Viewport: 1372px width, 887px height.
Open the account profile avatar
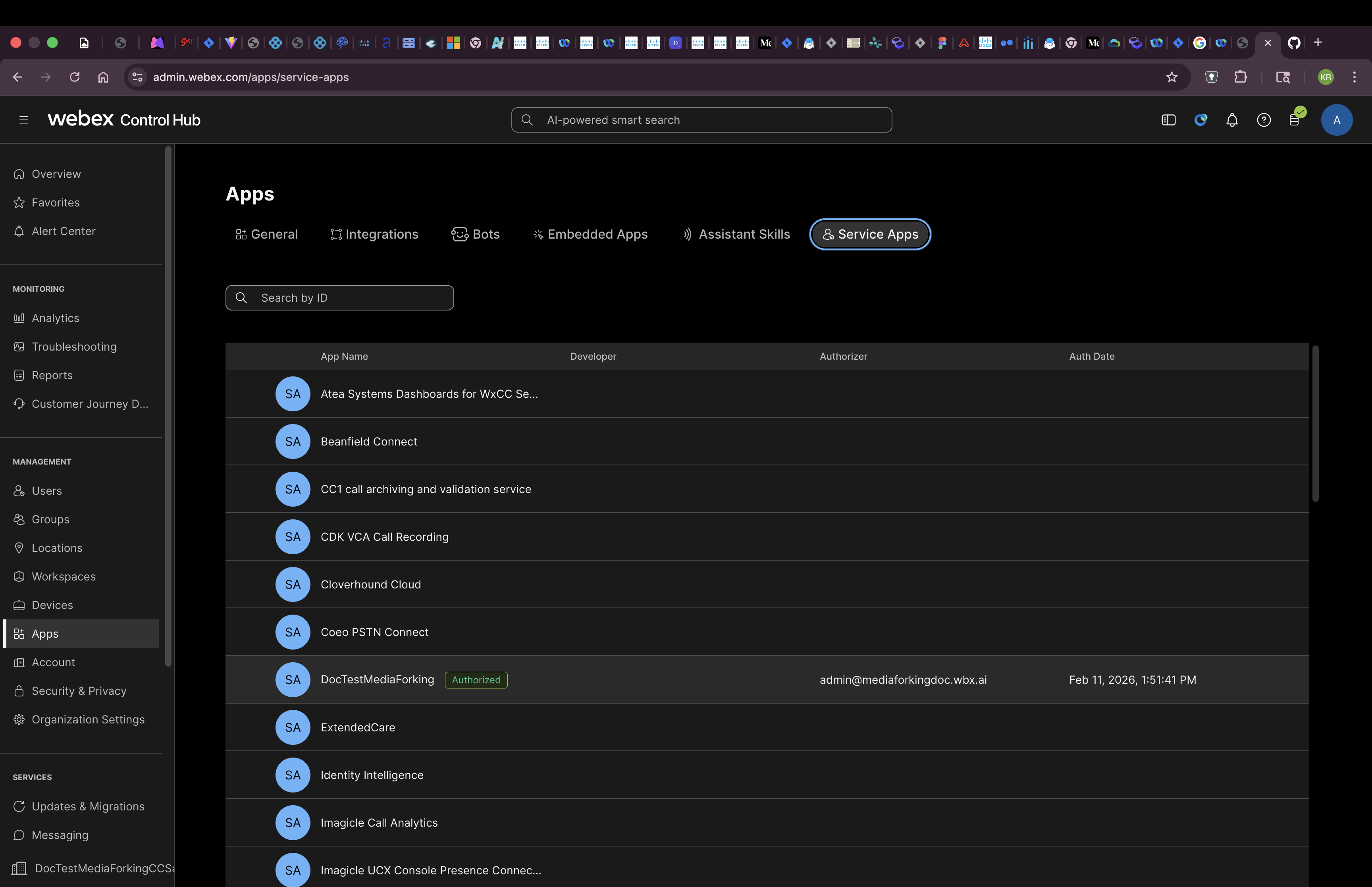tap(1337, 120)
